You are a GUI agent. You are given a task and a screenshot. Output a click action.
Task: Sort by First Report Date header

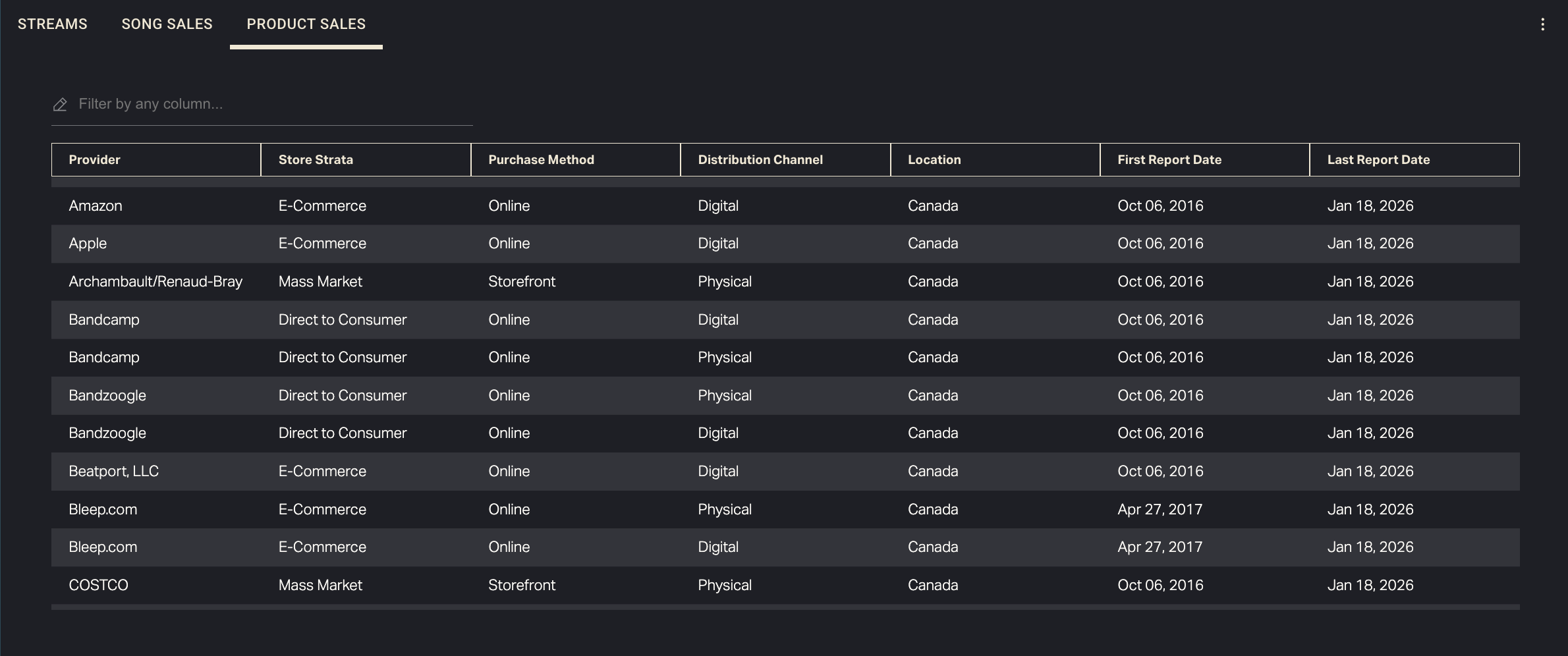[x=1169, y=160]
